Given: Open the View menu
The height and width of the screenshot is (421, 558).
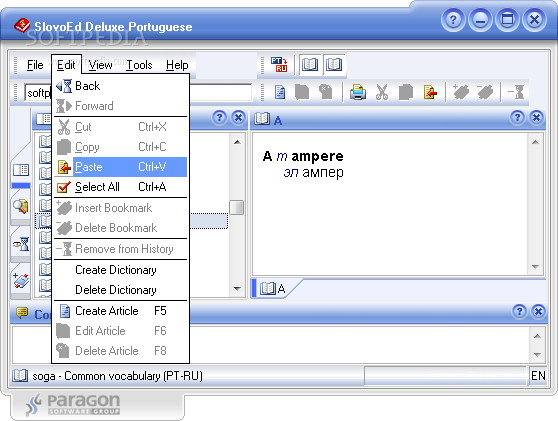Looking at the screenshot, I should [100, 65].
